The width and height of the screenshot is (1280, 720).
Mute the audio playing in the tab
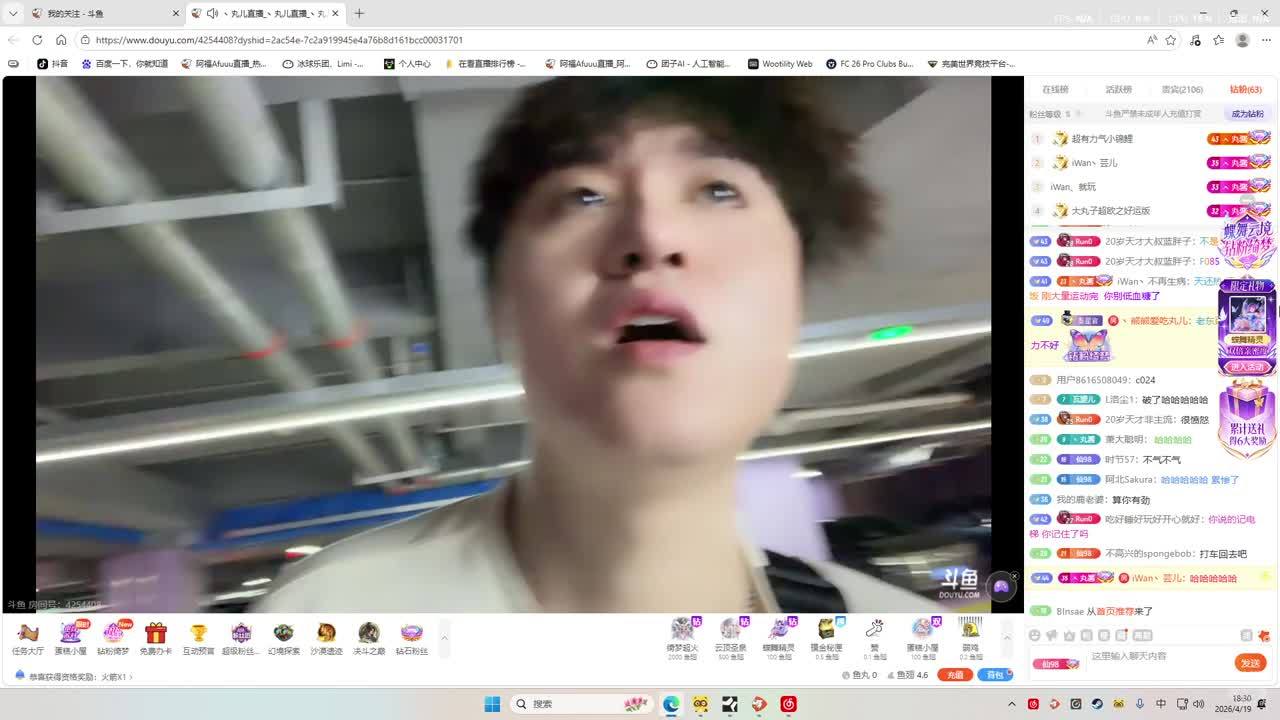212,13
